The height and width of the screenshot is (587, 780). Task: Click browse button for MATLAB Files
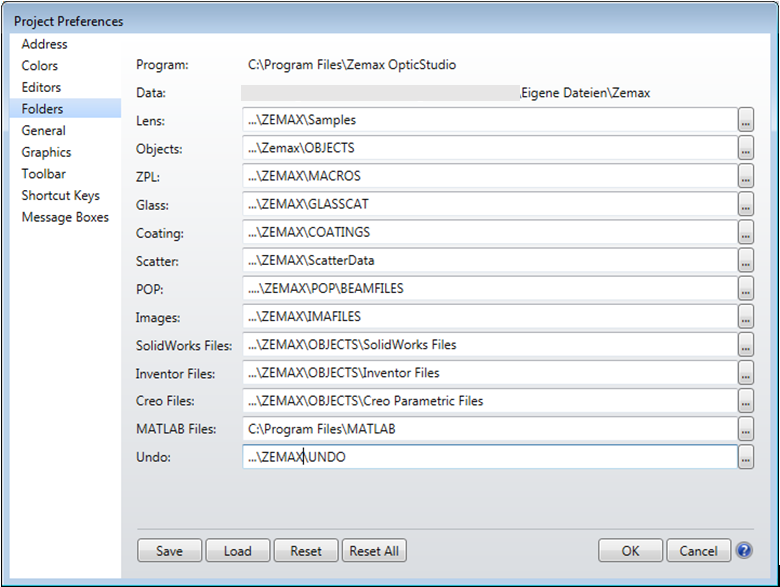coord(746,429)
